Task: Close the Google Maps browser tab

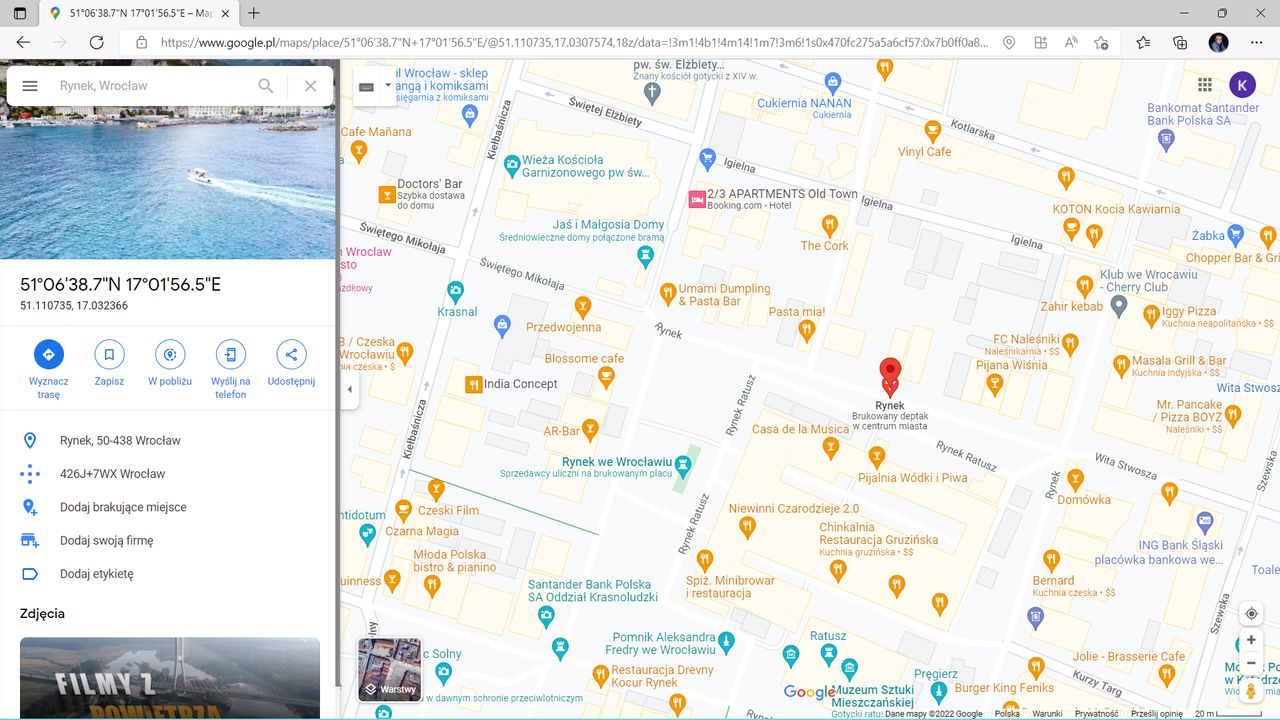Action: coord(227,13)
